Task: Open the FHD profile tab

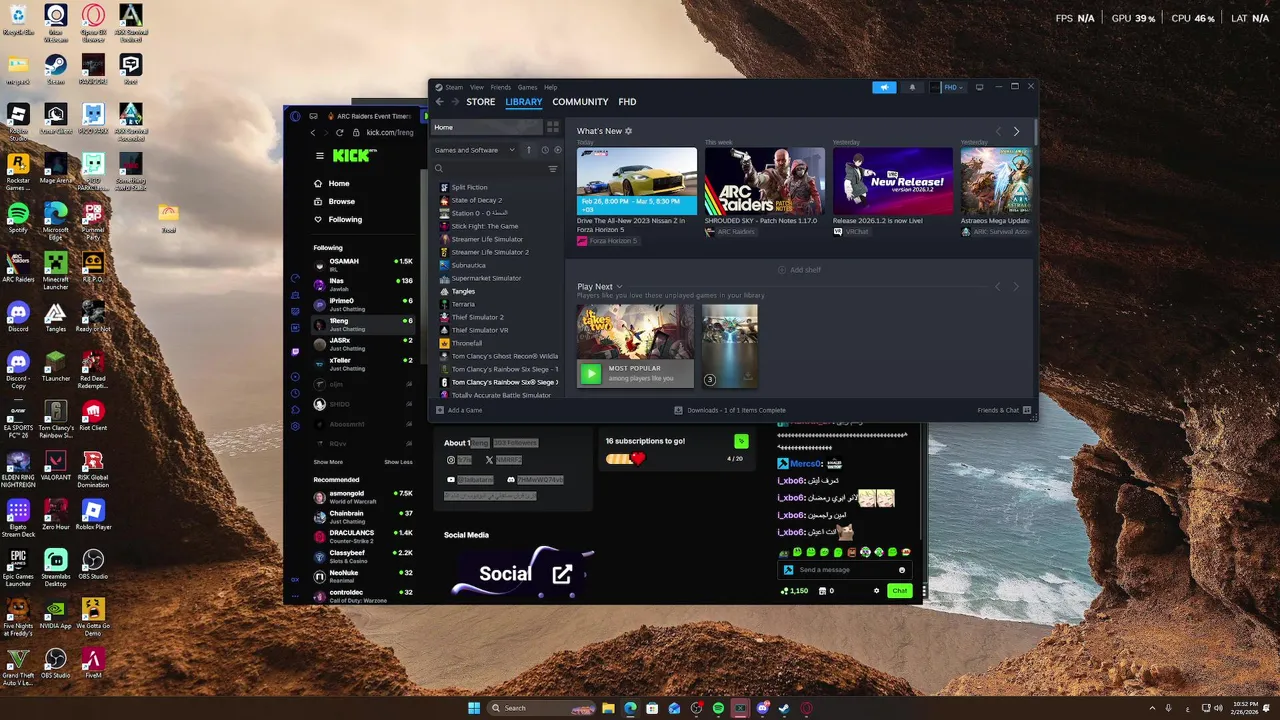Action: 627,102
